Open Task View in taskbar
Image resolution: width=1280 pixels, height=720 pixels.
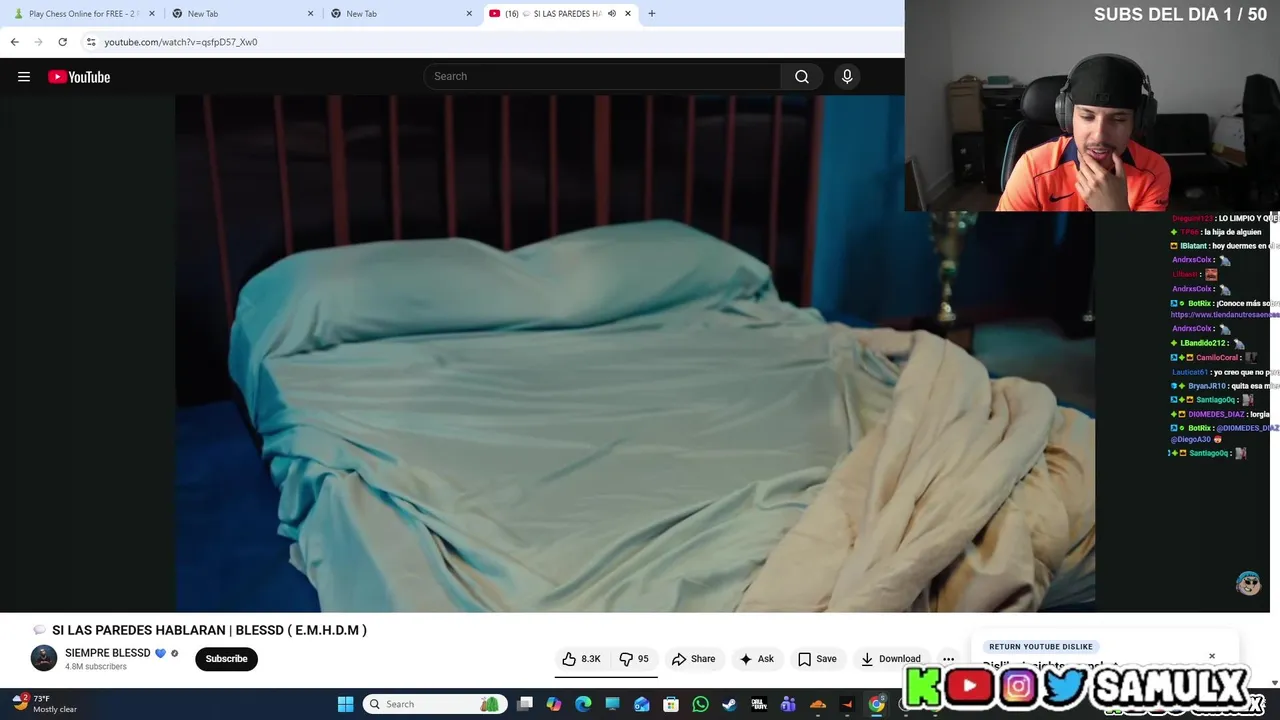coord(525,704)
